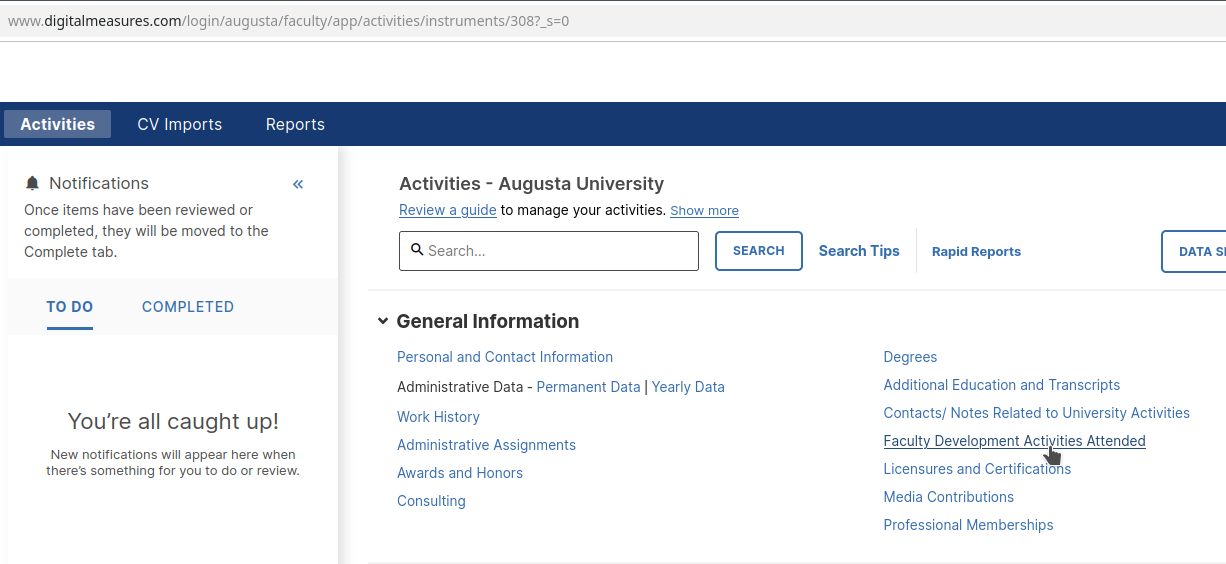This screenshot has height=564, width=1226.
Task: Select the To Do notifications tab
Action: click(x=70, y=307)
